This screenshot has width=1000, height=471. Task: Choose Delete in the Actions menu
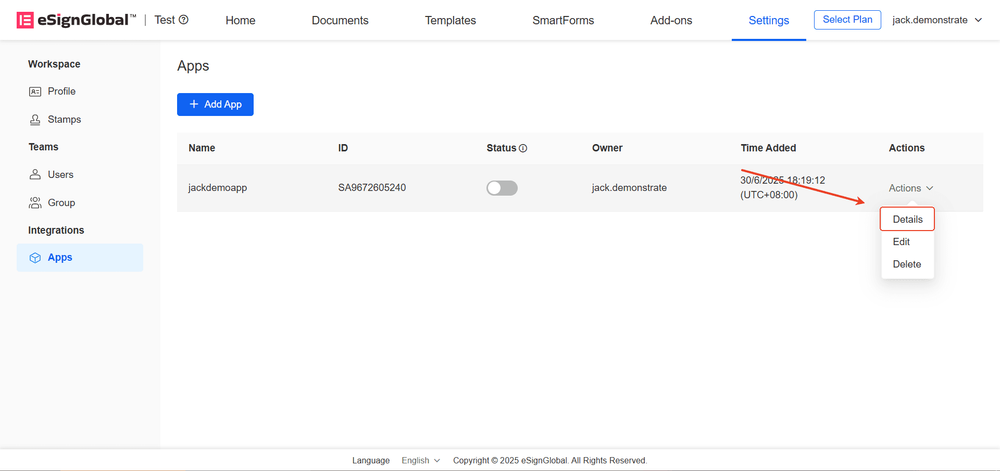(907, 264)
